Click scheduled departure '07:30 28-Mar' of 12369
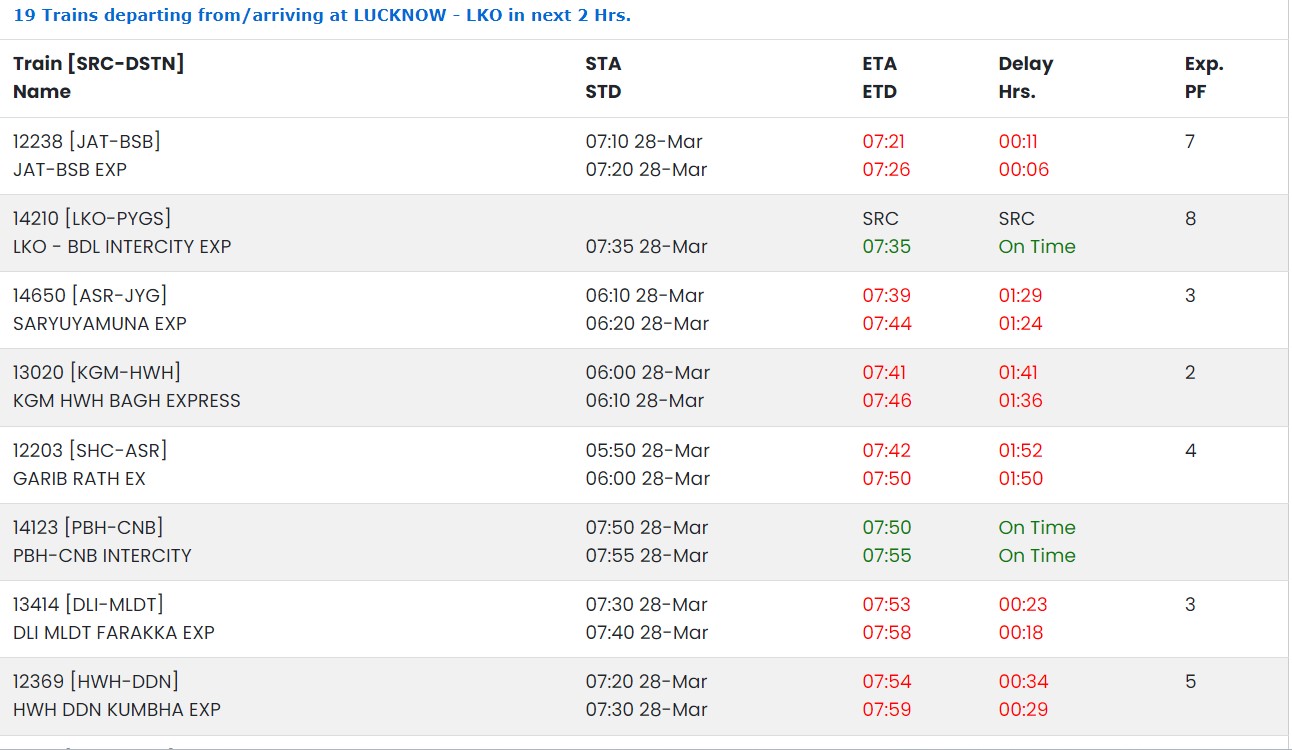1292x750 pixels. pos(646,710)
